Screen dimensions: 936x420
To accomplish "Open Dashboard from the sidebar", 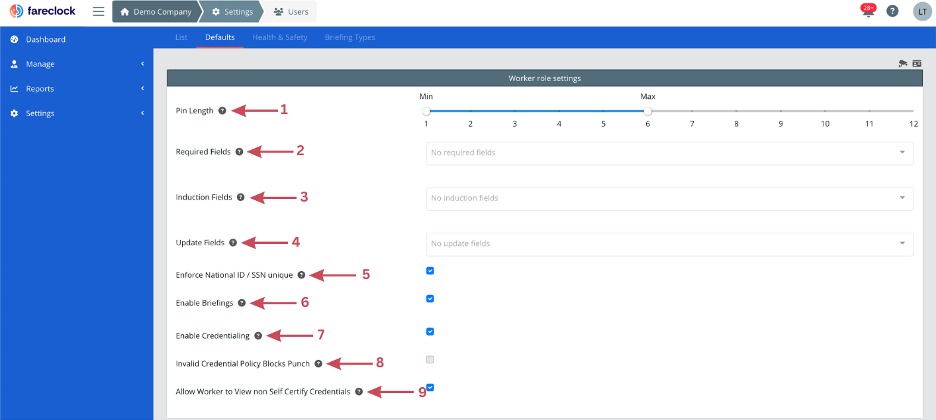I will 45,39.
